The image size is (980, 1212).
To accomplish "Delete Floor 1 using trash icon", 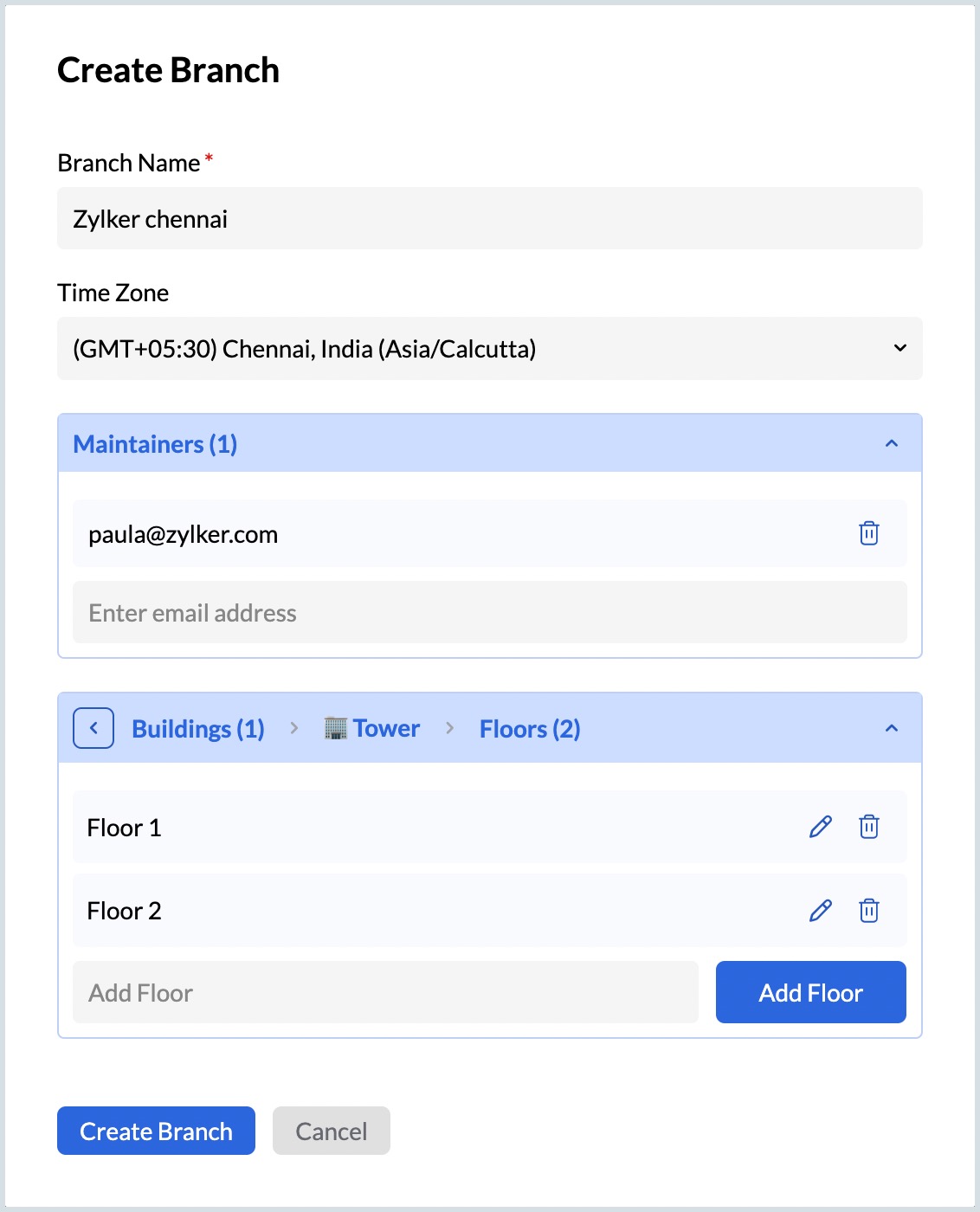I will 868,827.
